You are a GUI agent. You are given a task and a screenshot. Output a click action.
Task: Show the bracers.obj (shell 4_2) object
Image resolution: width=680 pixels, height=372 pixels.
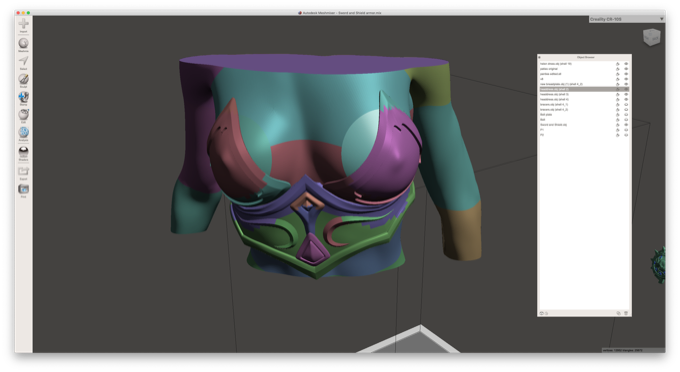(626, 110)
